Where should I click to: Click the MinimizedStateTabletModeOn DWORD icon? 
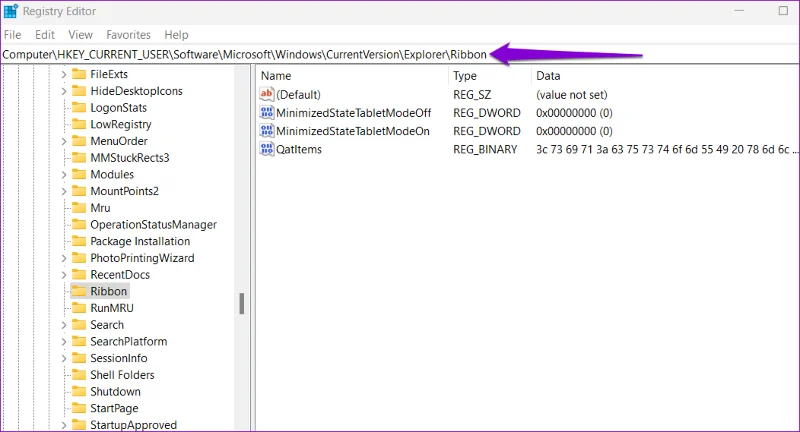click(267, 131)
